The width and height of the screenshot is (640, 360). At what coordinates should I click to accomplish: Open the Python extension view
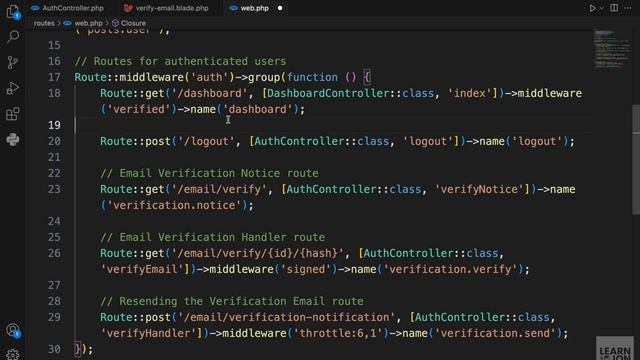click(13, 140)
